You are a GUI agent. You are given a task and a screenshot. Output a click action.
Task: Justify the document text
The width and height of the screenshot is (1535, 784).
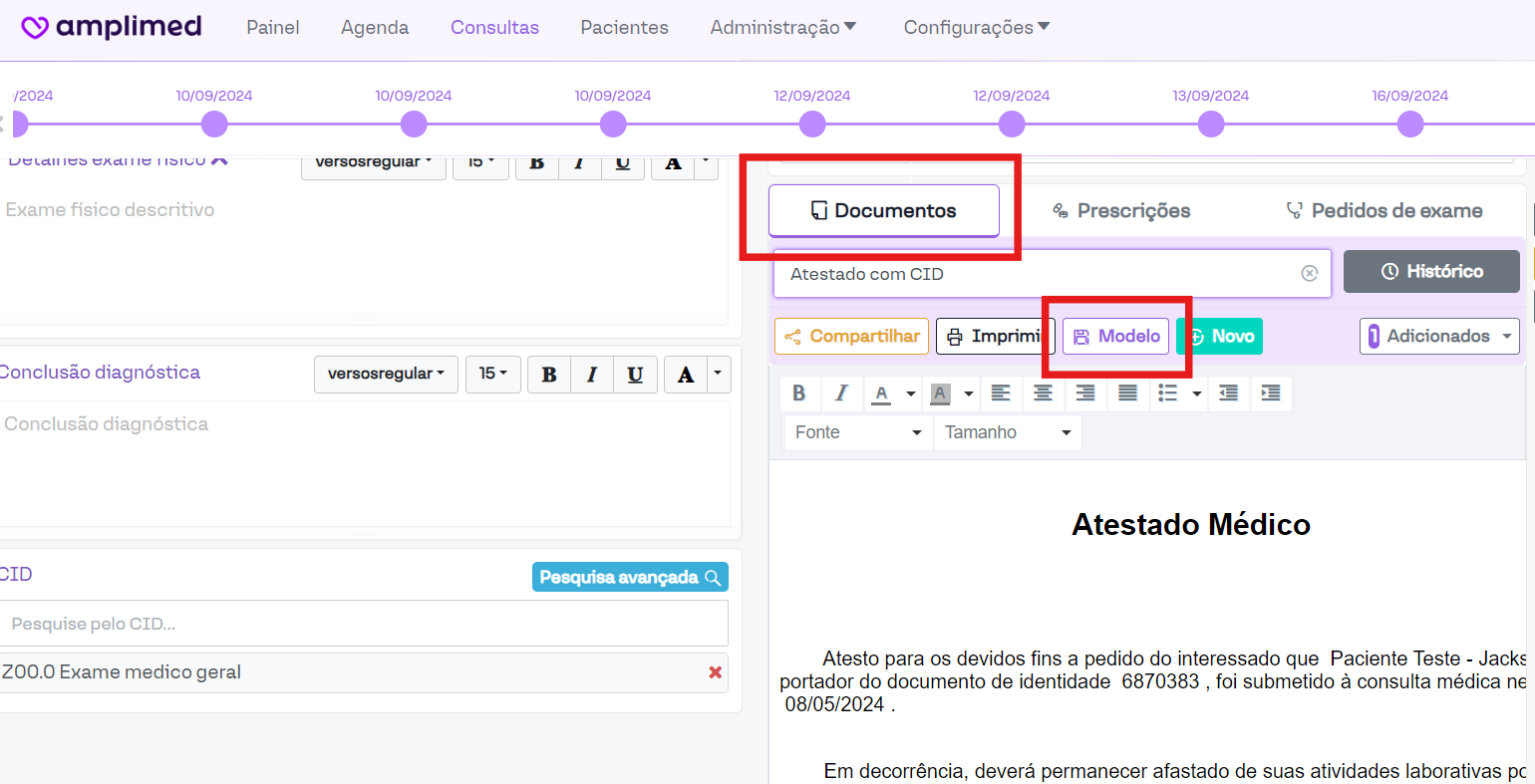tap(1127, 393)
